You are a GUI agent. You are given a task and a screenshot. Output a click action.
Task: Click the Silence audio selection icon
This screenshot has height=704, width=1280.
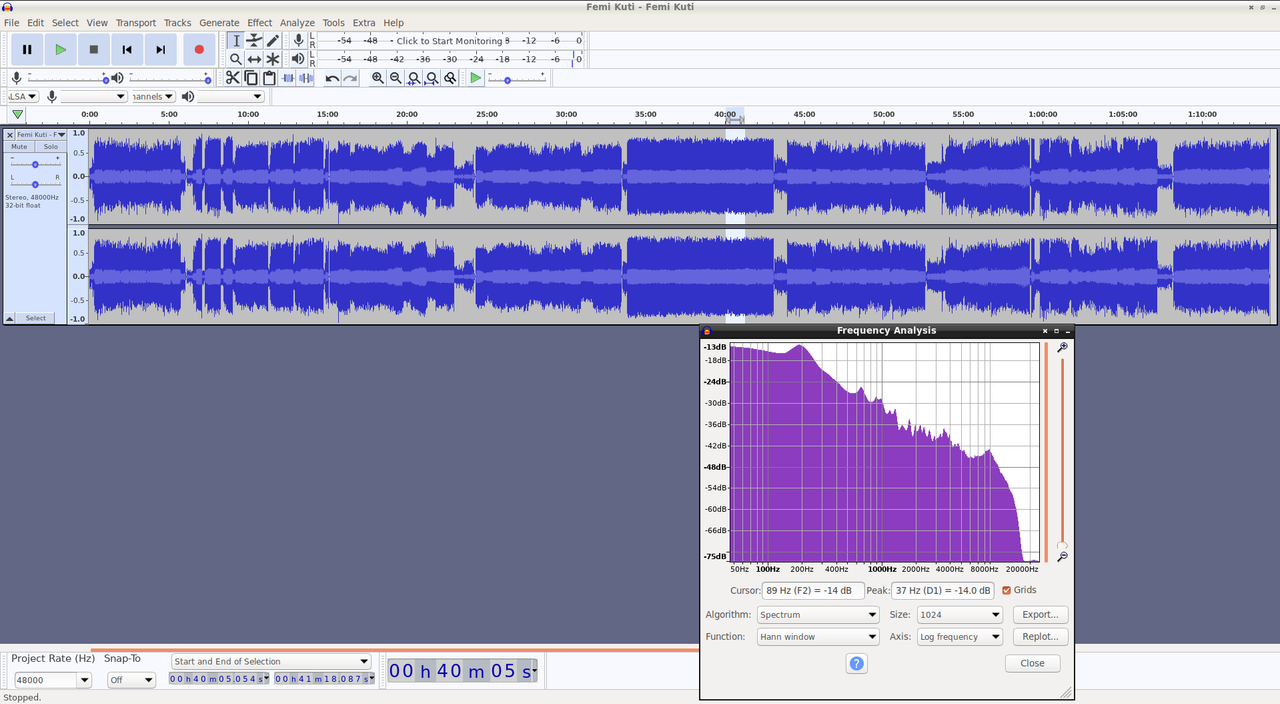306,78
